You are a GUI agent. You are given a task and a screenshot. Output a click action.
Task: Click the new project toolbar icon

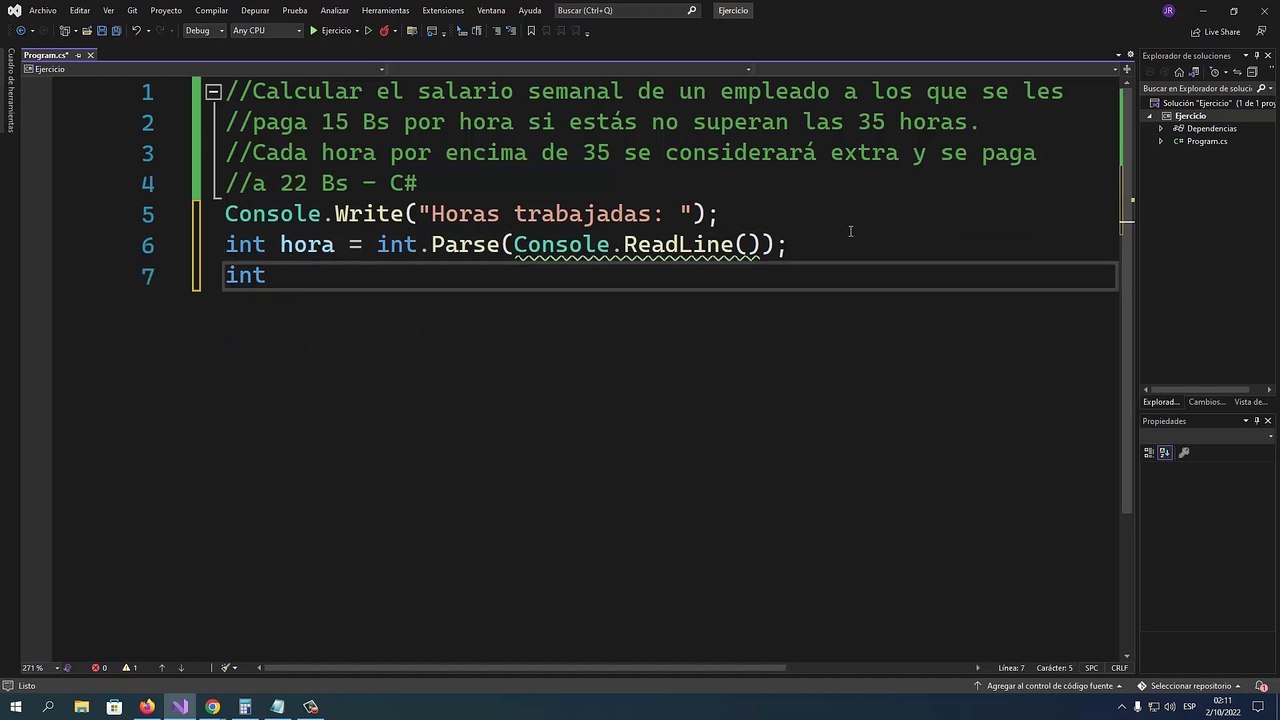click(66, 31)
